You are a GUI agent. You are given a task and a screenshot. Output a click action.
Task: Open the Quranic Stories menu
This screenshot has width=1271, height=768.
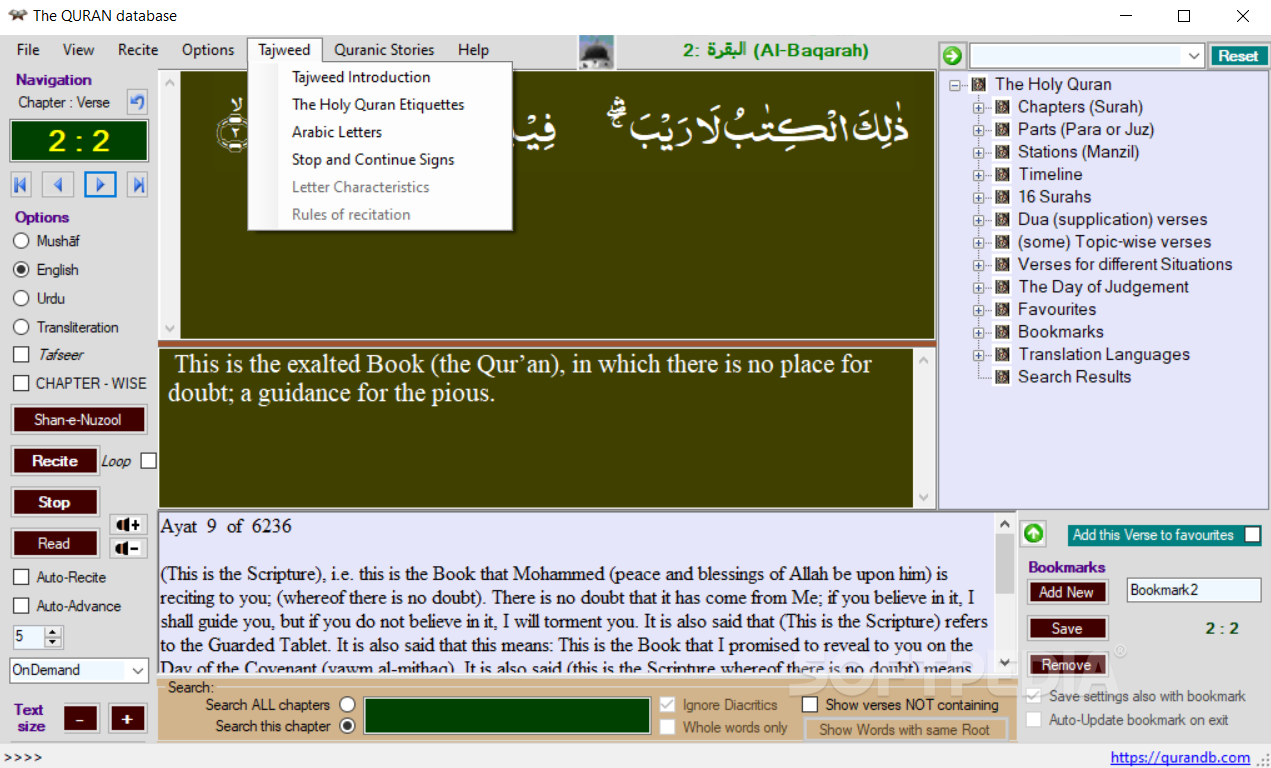[384, 50]
